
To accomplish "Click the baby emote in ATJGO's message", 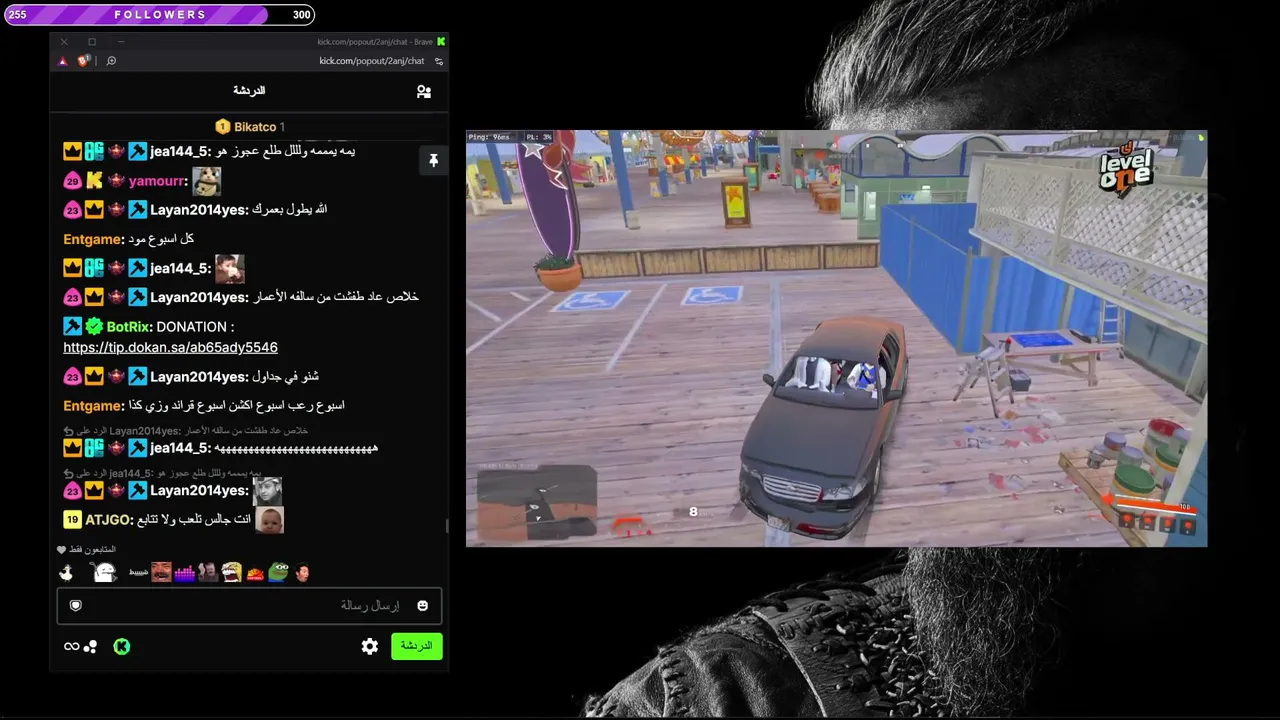I will coord(269,520).
